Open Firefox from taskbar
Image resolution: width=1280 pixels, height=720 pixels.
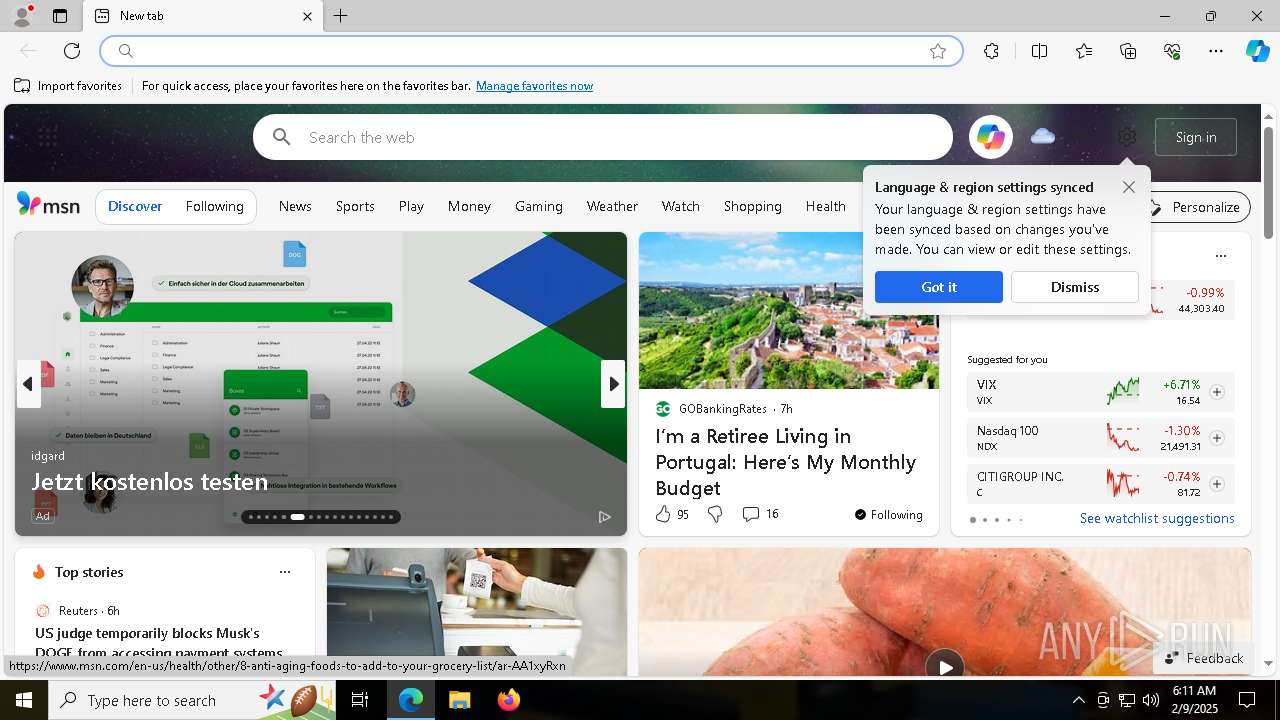[508, 700]
